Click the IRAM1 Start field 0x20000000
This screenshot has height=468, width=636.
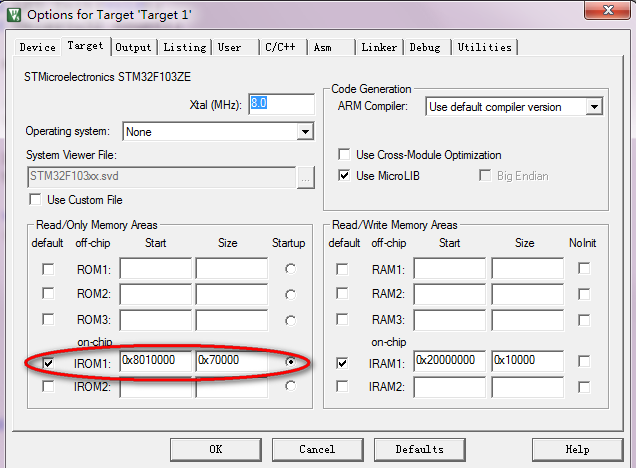coord(449,361)
